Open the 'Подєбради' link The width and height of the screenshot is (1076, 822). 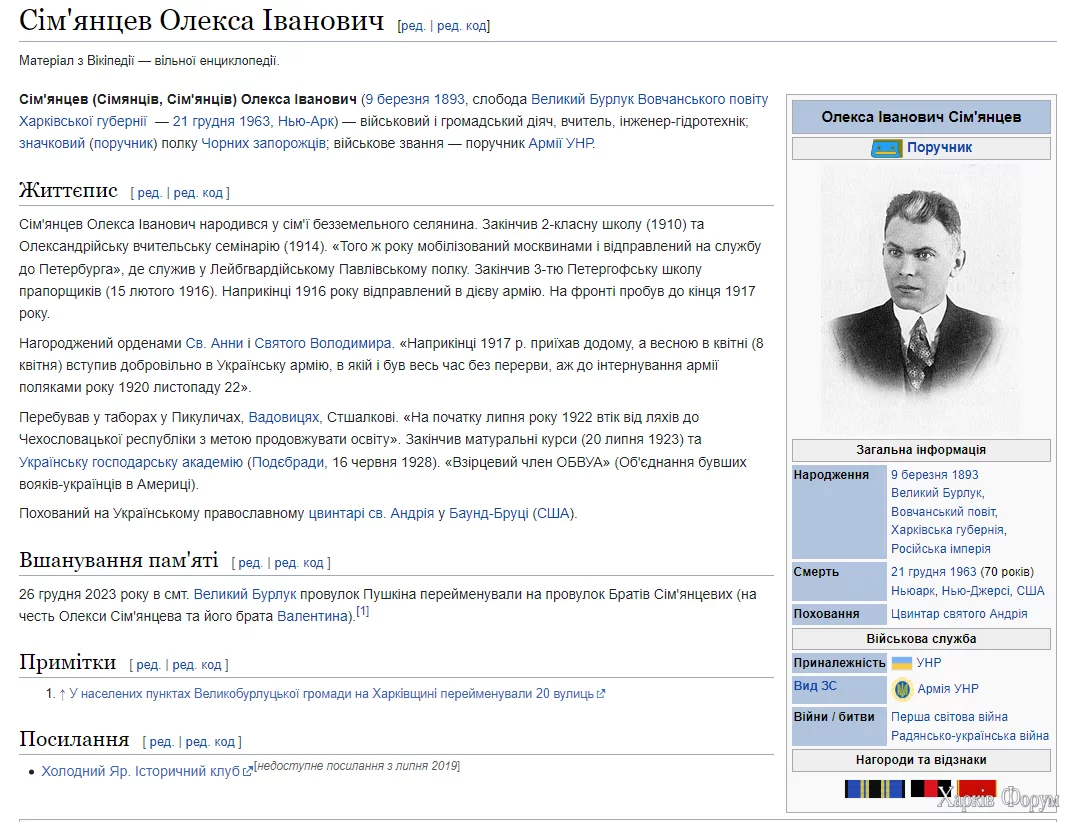tap(288, 462)
